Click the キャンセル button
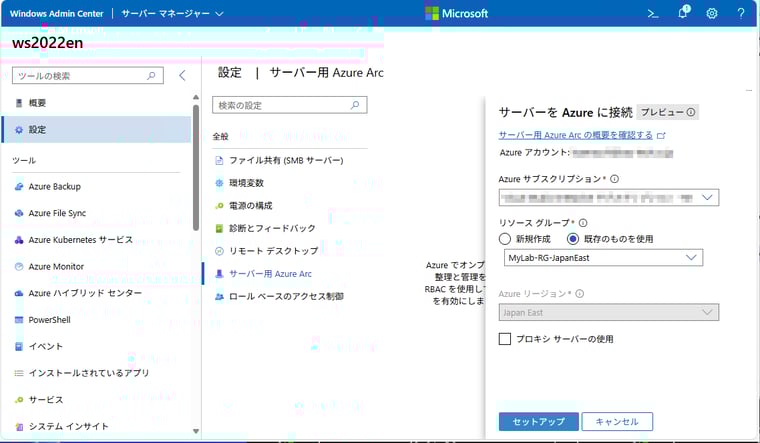 [x=617, y=422]
